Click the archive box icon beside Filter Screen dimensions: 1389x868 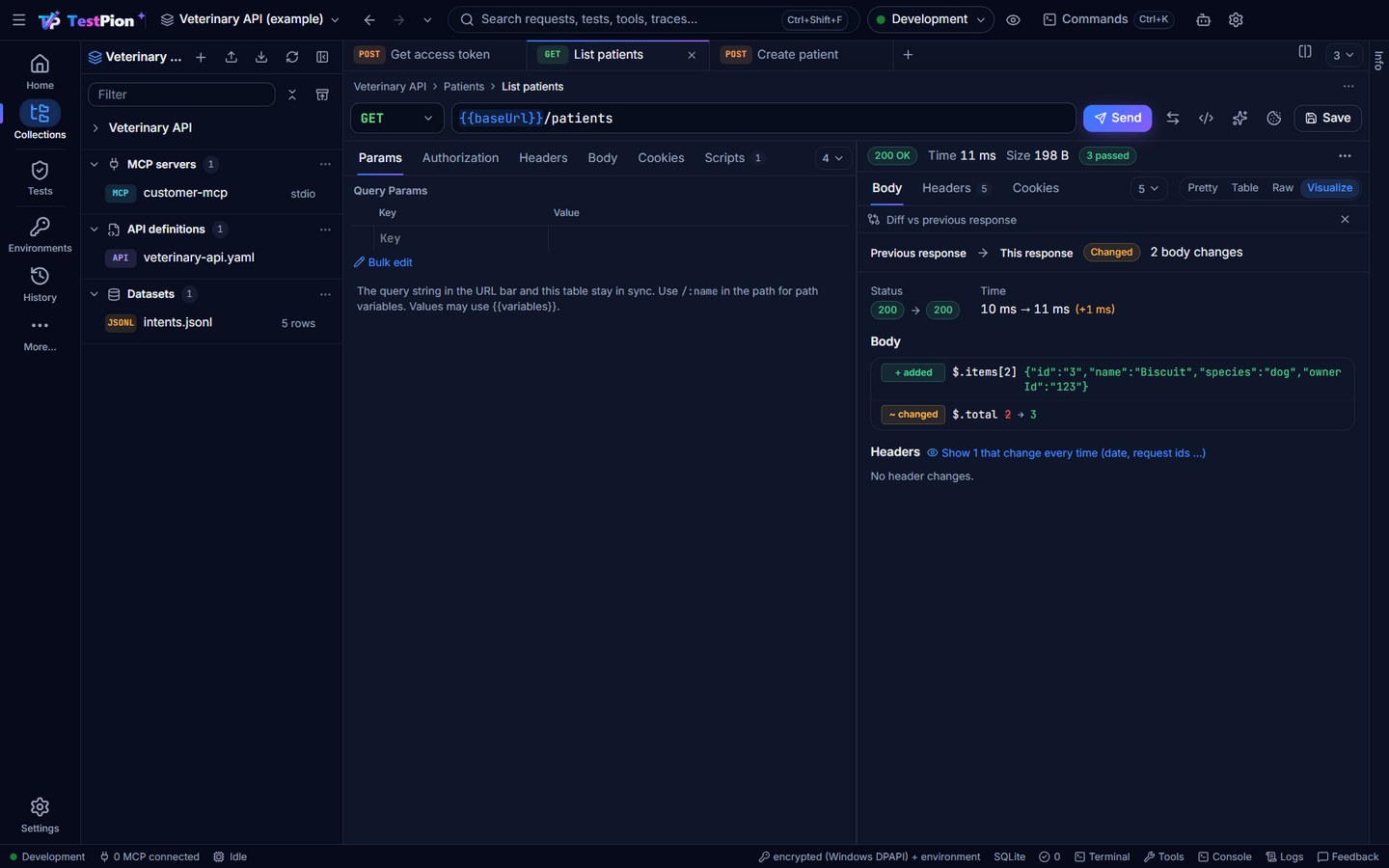pos(322,95)
